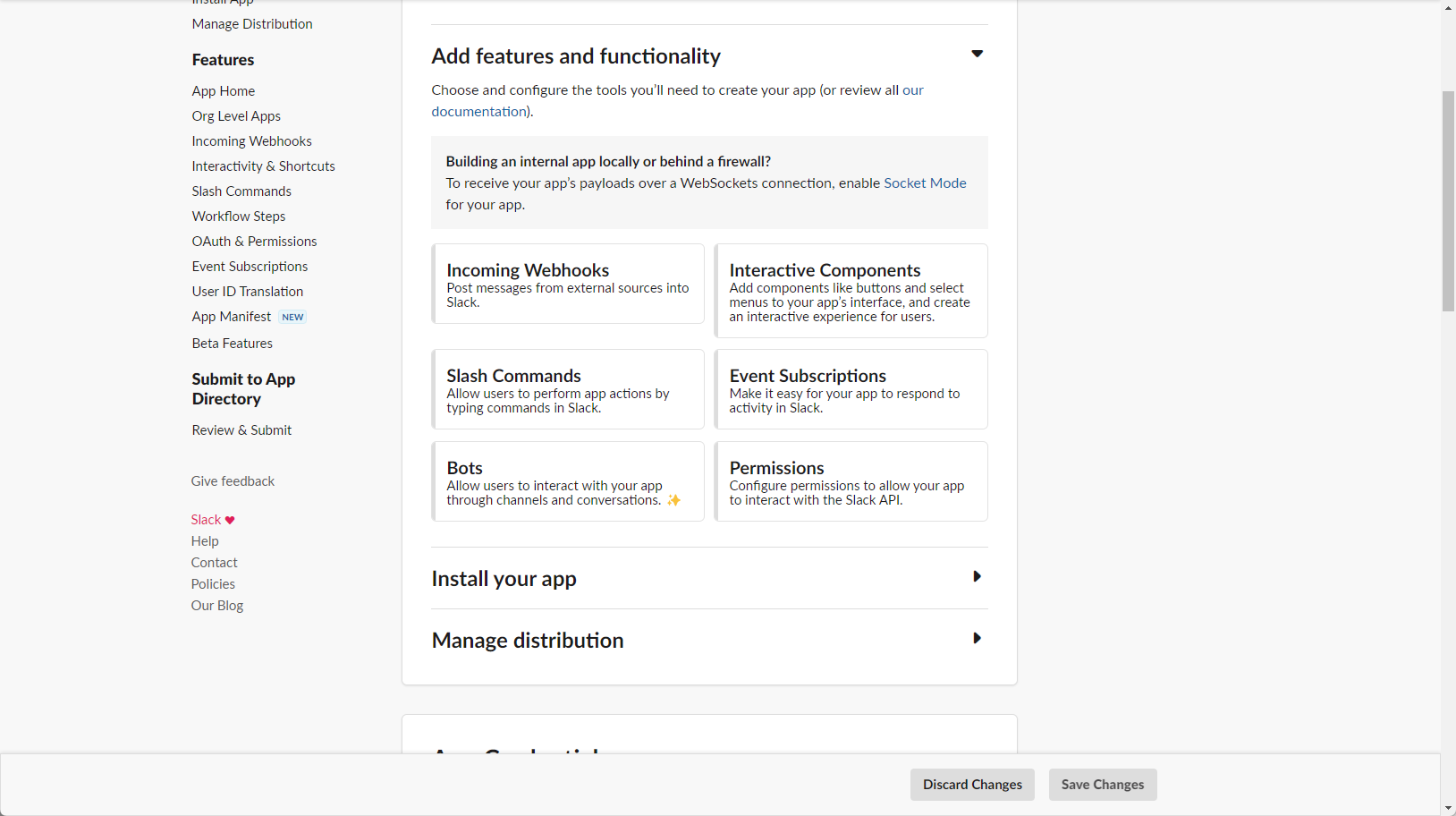Screen dimensions: 1456x816
Task: Open Workflow Steps in sidebar
Action: pyautogui.click(x=239, y=217)
